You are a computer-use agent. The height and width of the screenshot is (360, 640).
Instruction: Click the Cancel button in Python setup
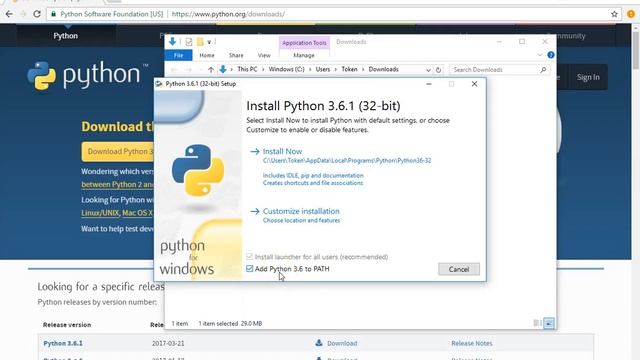[x=459, y=269]
